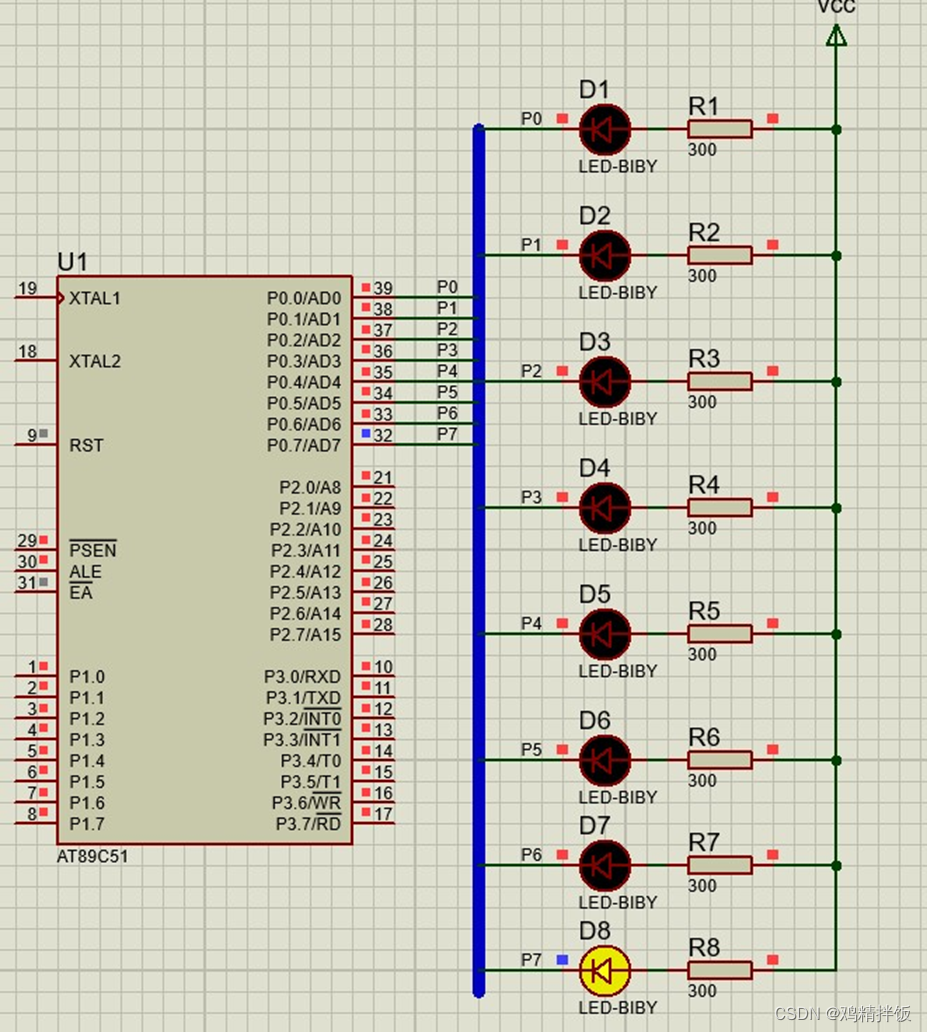
Task: Click pin number 39
Action: 383,288
